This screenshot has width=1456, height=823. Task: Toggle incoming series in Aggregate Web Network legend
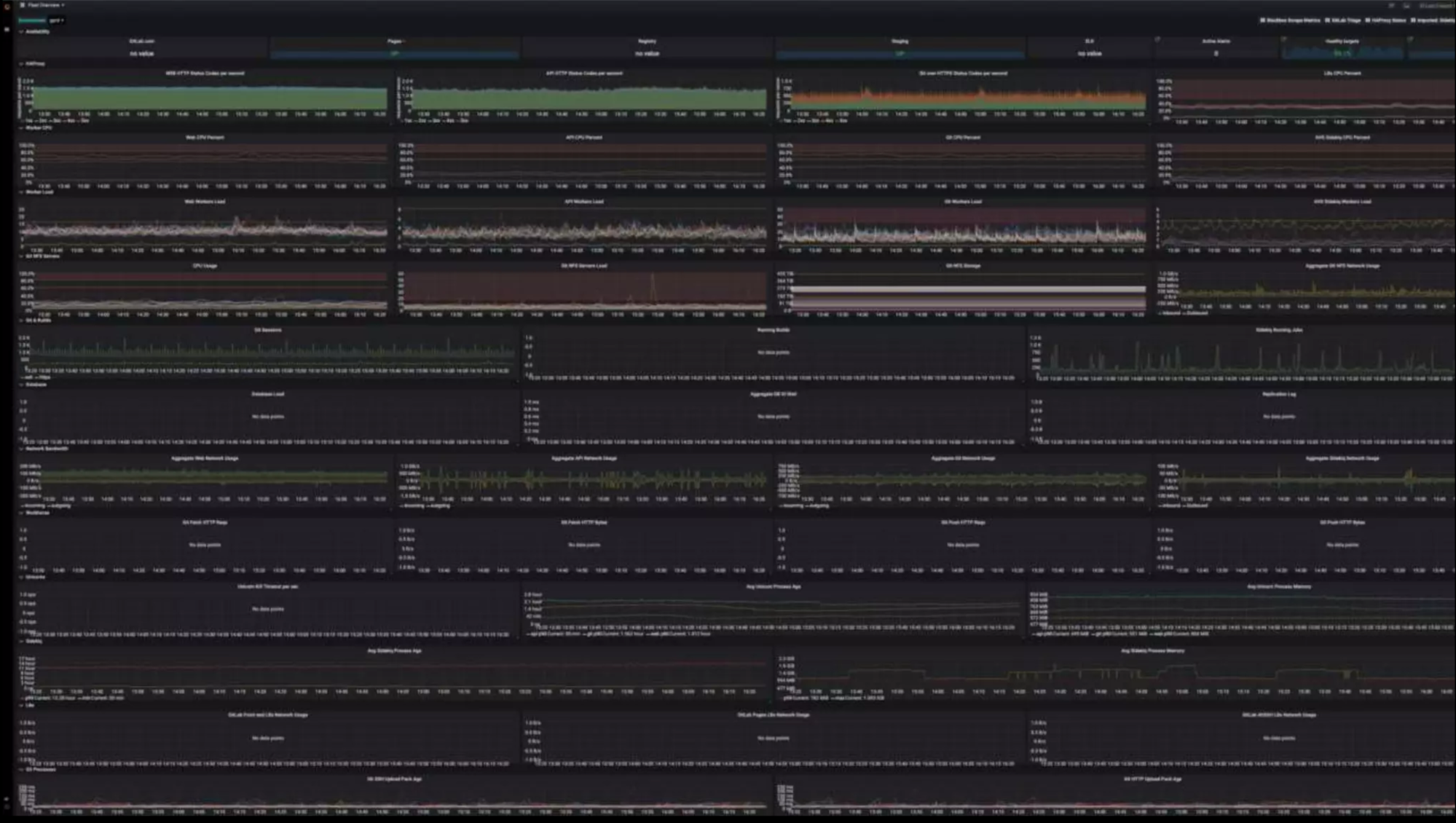tap(33, 505)
